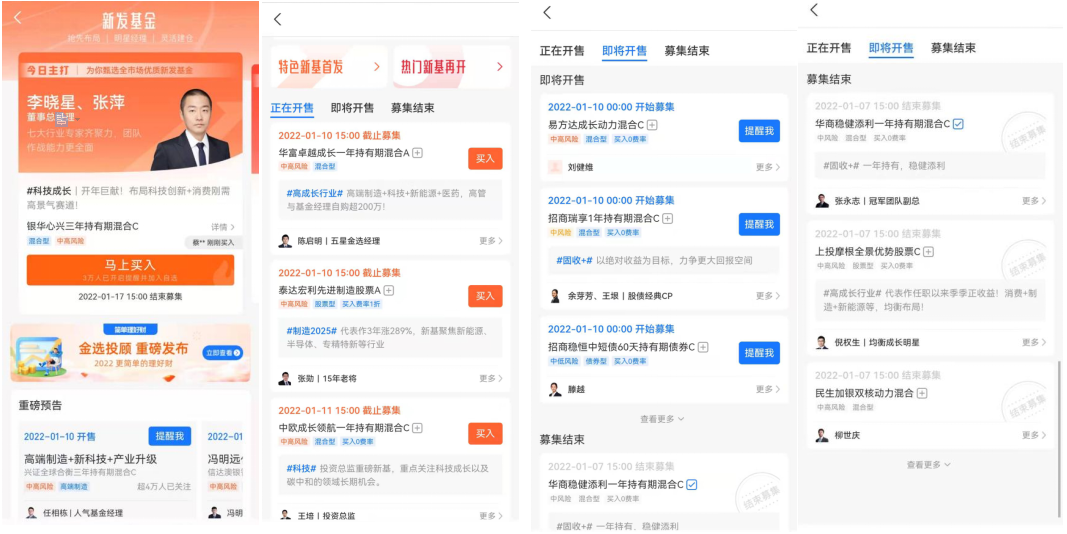Open #高成长行业# tag under 华富卓越成长
This screenshot has height=534, width=1067.
[x=314, y=193]
